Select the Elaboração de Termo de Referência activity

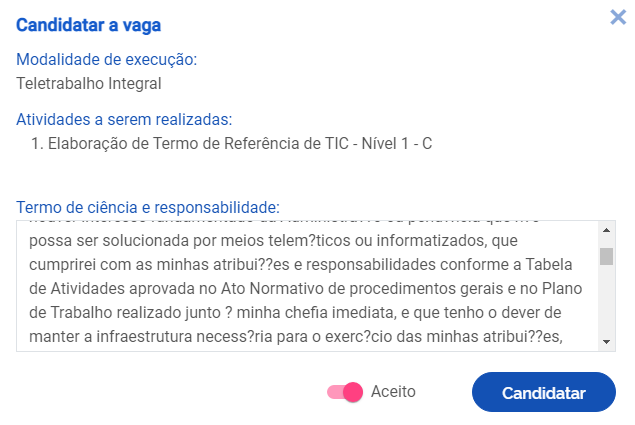pyautogui.click(x=240, y=144)
